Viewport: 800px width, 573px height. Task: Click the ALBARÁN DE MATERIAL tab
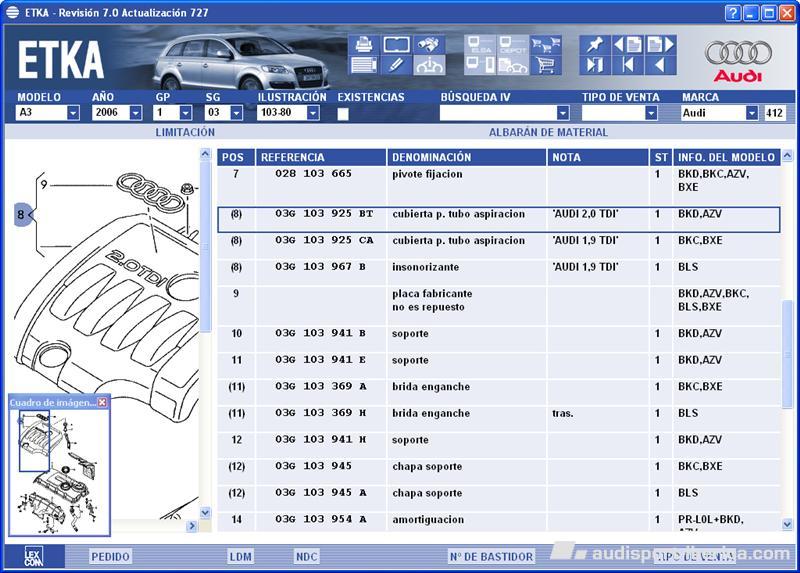pos(548,133)
